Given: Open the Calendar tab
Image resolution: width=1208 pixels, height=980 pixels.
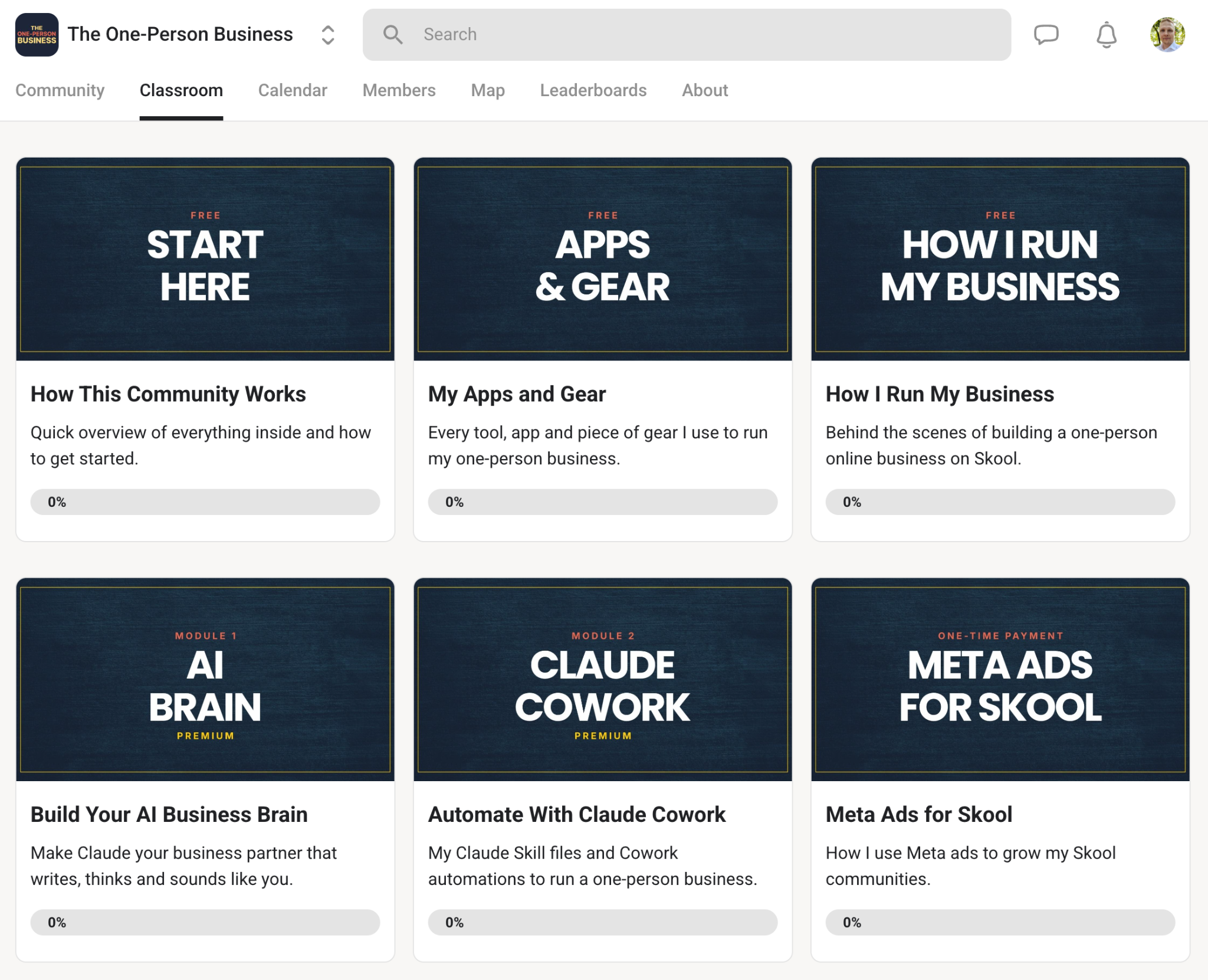Looking at the screenshot, I should click(x=293, y=90).
